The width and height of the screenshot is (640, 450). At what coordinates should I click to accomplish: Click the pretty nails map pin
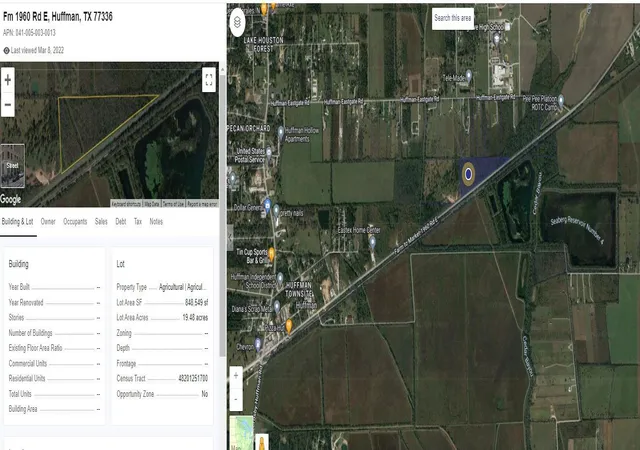[x=276, y=210]
